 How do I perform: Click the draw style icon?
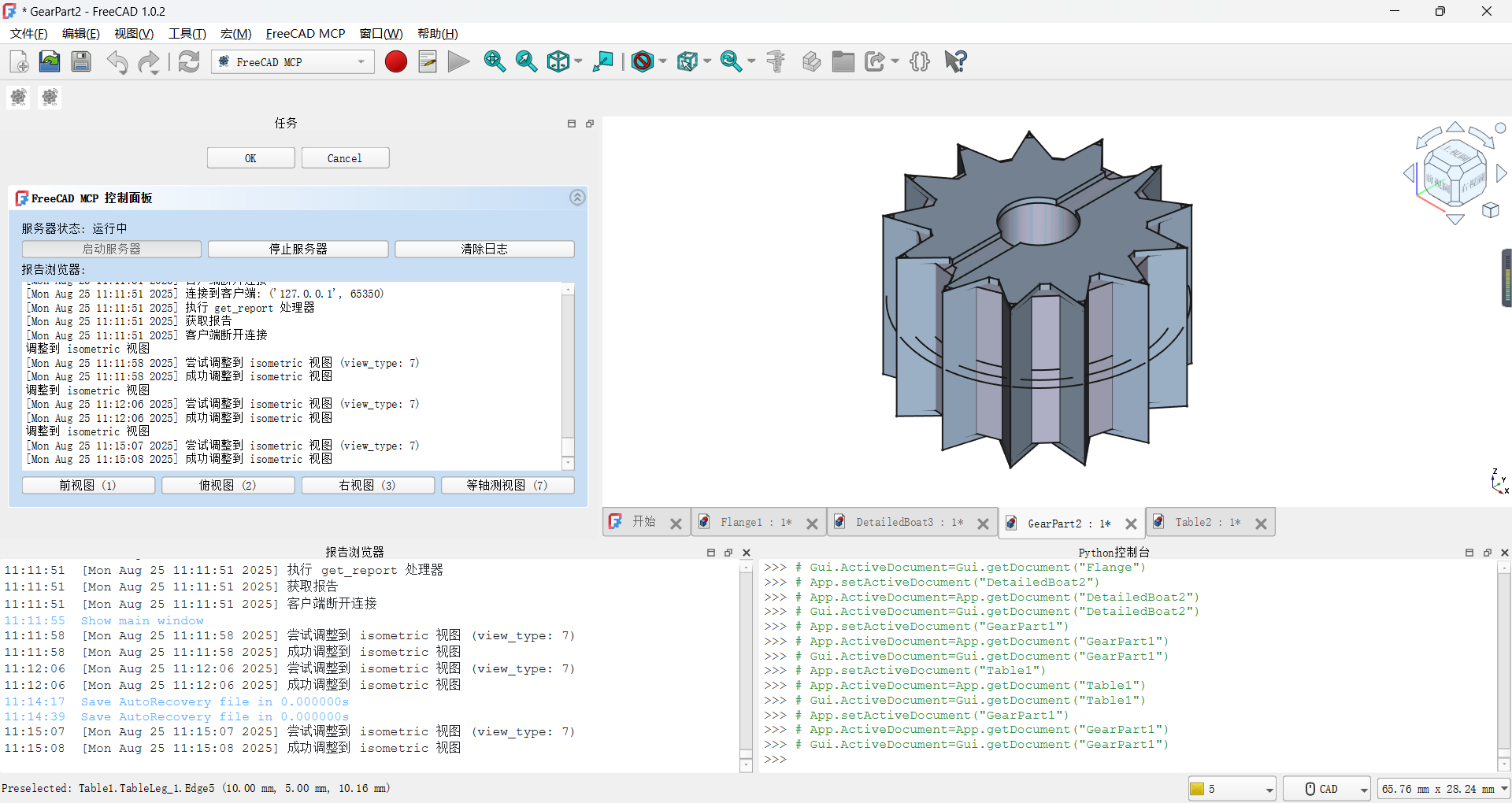[643, 61]
